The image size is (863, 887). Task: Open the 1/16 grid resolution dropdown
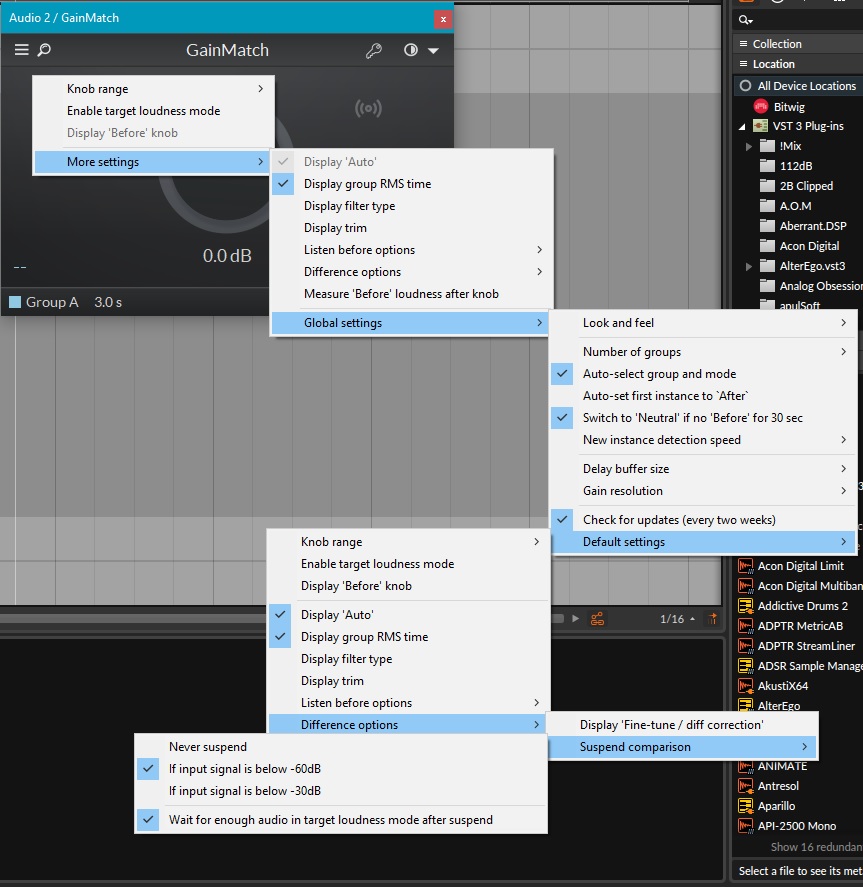[677, 619]
